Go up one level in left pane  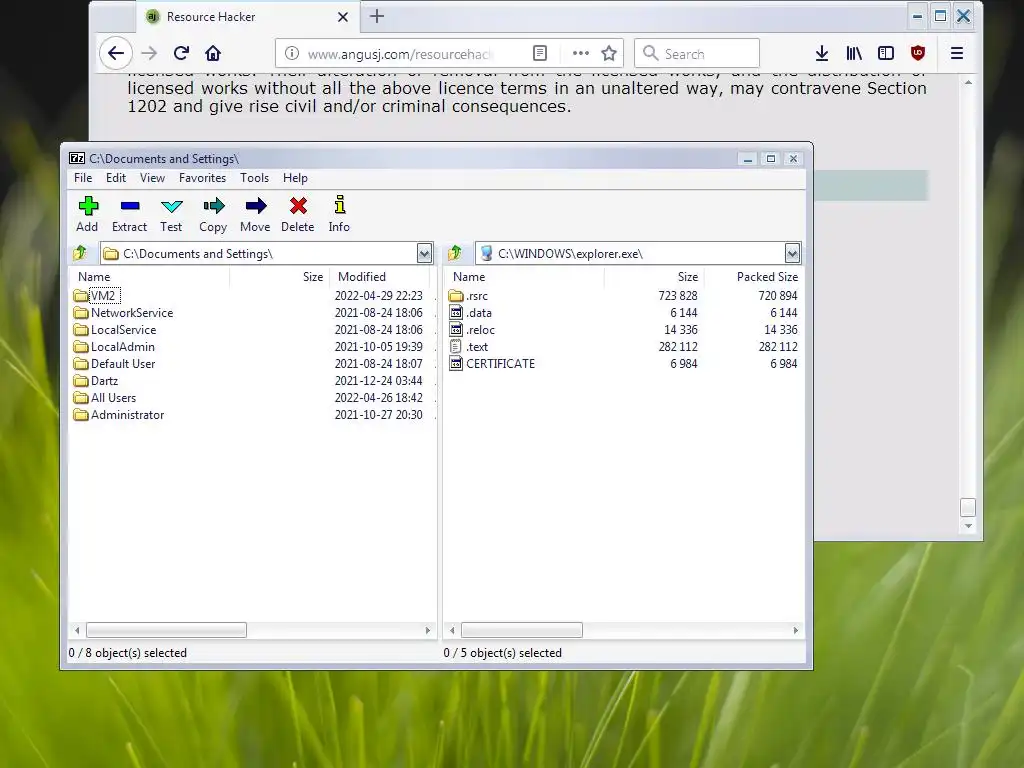80,253
